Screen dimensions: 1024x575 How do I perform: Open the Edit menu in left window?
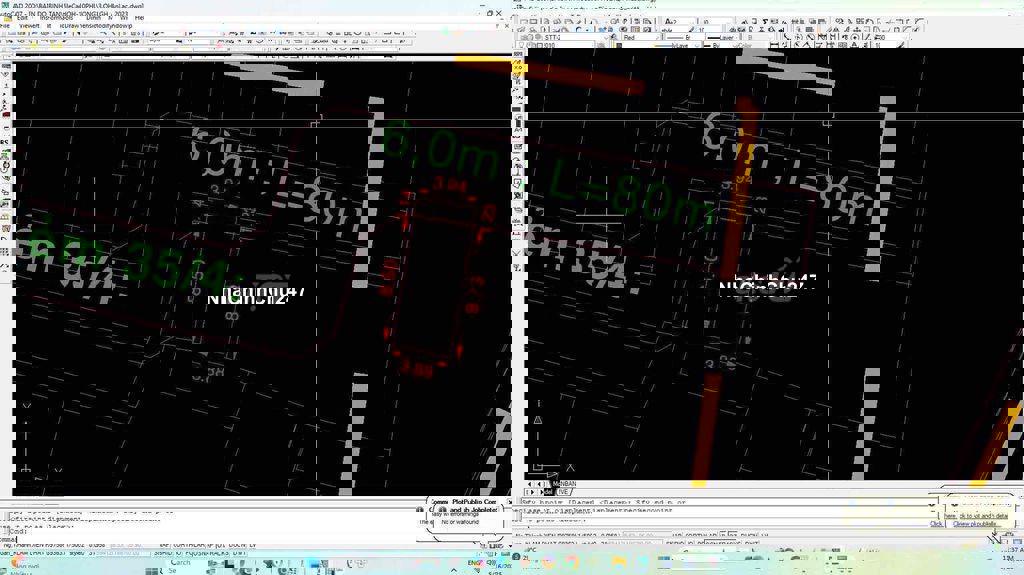point(21,18)
